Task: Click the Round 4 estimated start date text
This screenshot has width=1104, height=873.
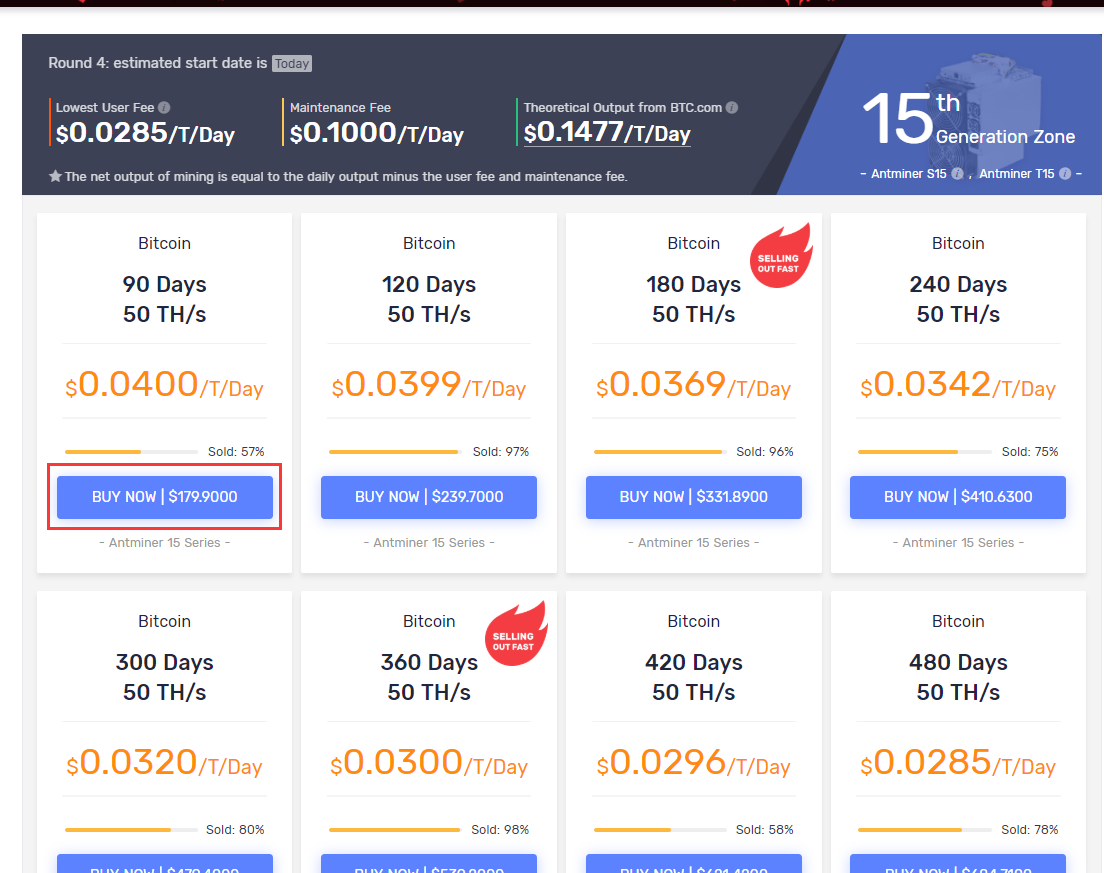Action: pyautogui.click(x=158, y=63)
